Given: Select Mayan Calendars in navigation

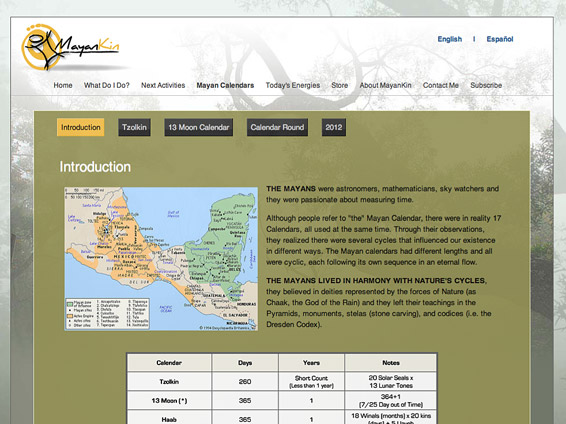Looking at the screenshot, I should (x=225, y=85).
